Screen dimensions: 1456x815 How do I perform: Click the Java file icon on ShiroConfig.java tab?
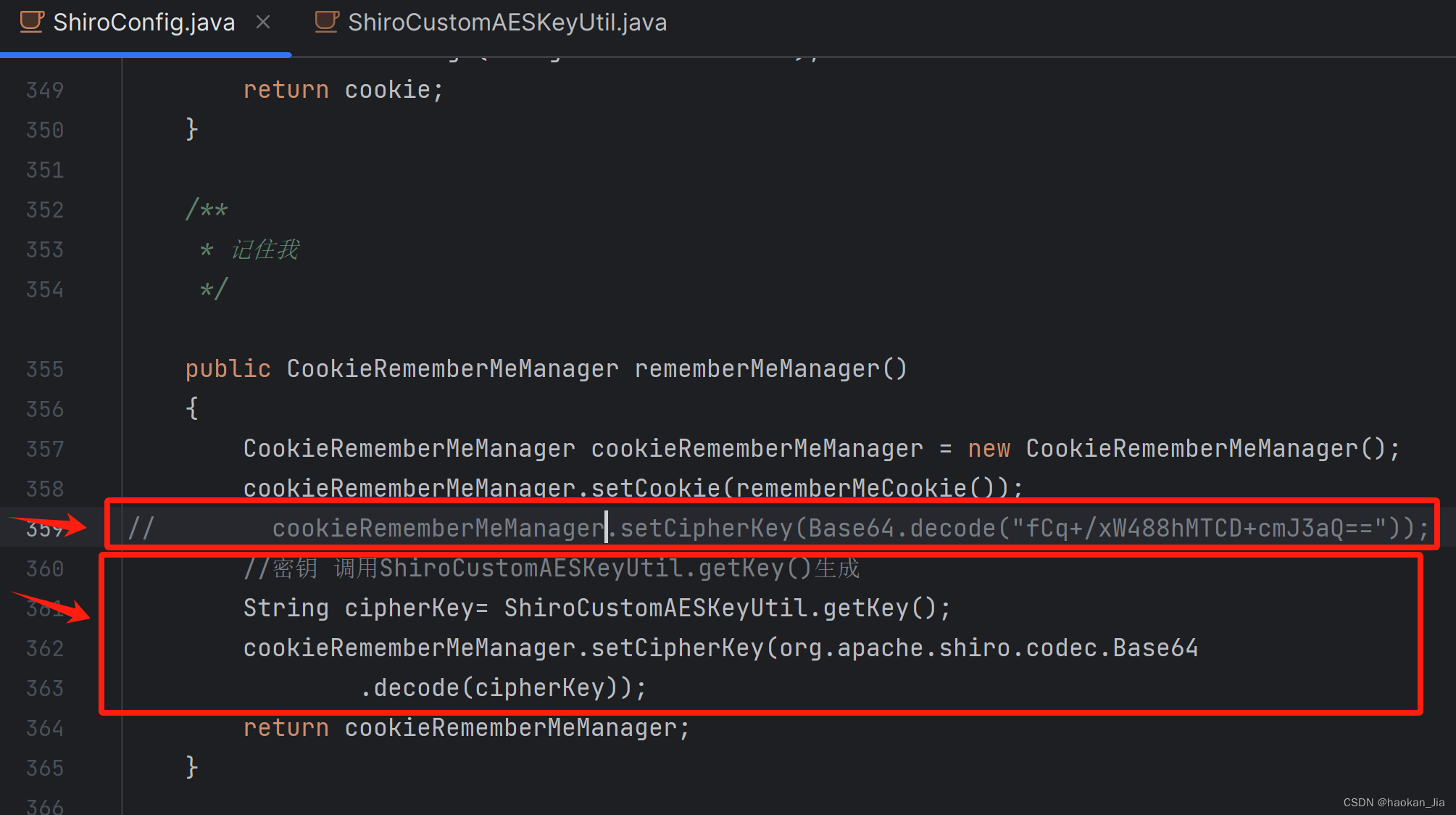click(x=32, y=22)
